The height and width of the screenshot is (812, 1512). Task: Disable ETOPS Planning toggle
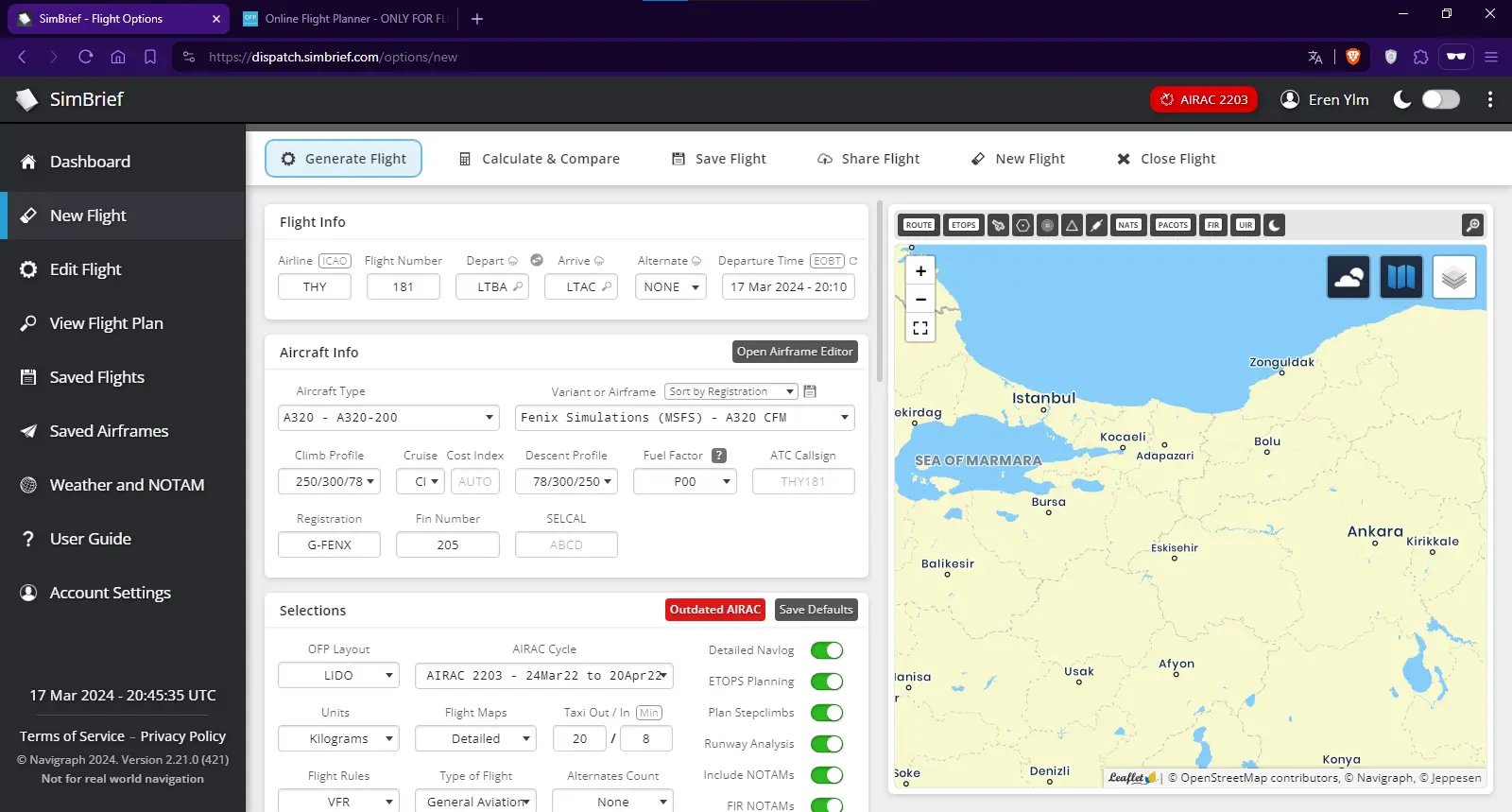click(827, 682)
